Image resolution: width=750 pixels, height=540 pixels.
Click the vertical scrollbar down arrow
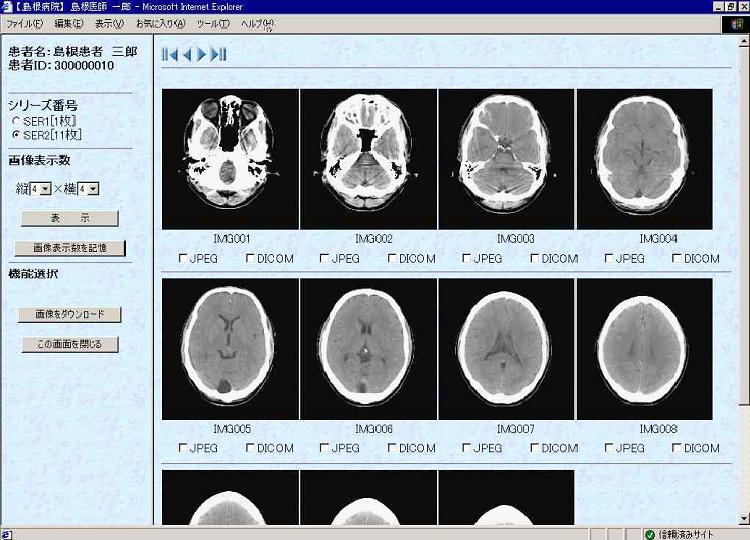click(743, 518)
